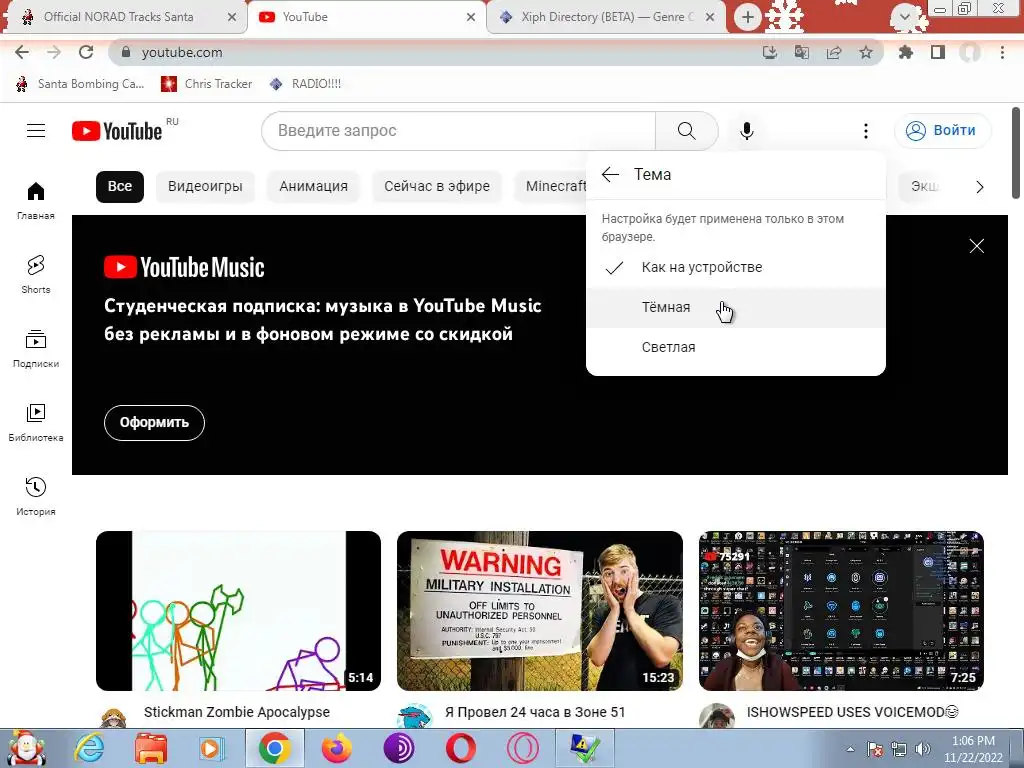Open Chrome profile avatar
This screenshot has width=1024, height=768.
click(970, 52)
